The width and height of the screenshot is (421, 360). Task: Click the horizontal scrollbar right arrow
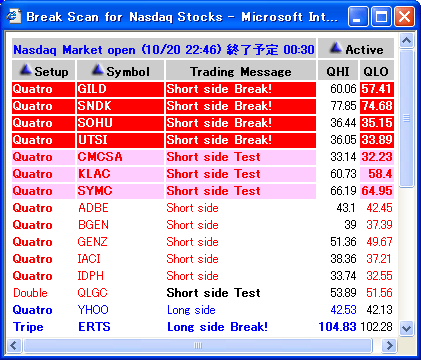(389, 345)
